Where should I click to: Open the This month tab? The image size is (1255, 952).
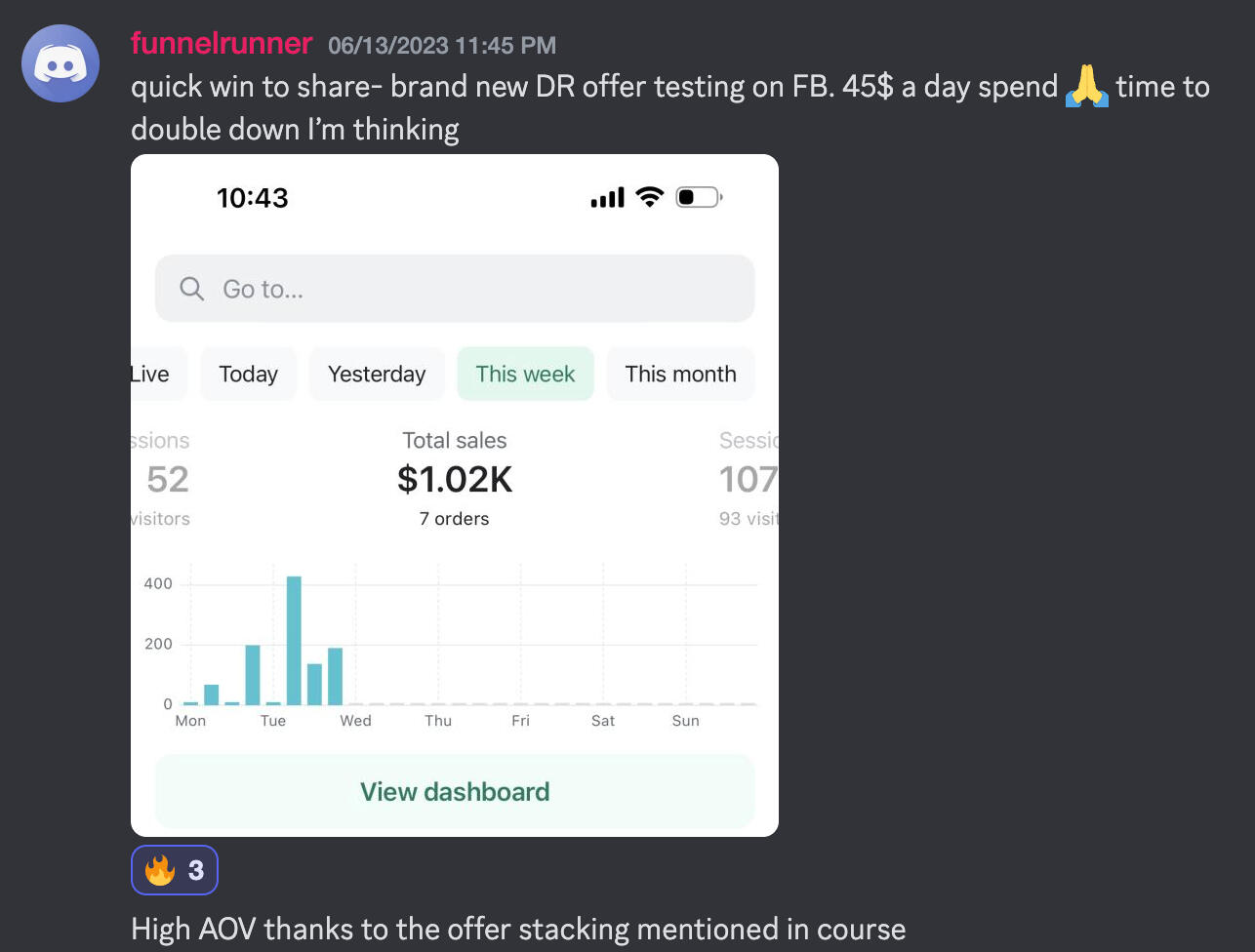(680, 375)
